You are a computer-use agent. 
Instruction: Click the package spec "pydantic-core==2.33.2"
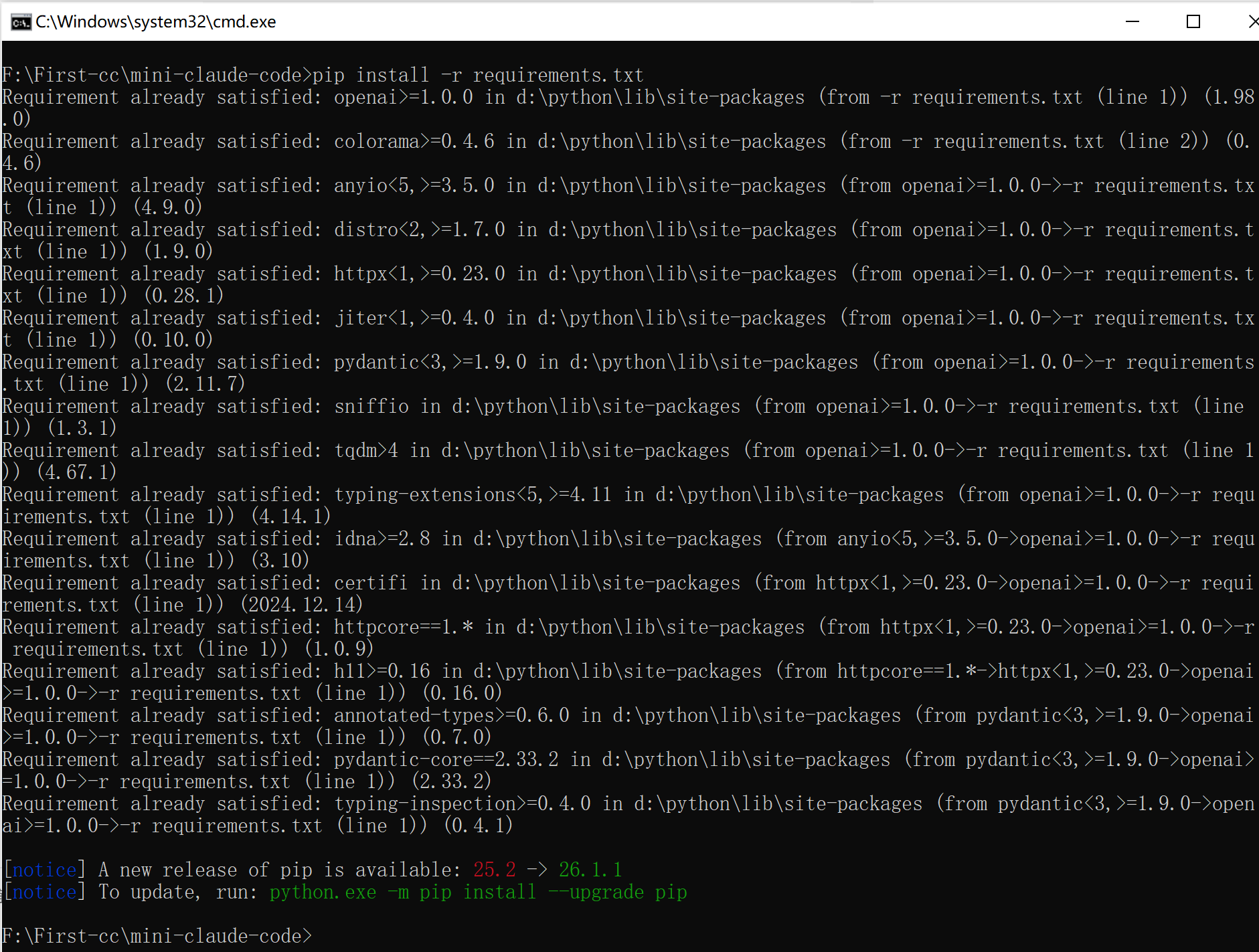tap(446, 759)
